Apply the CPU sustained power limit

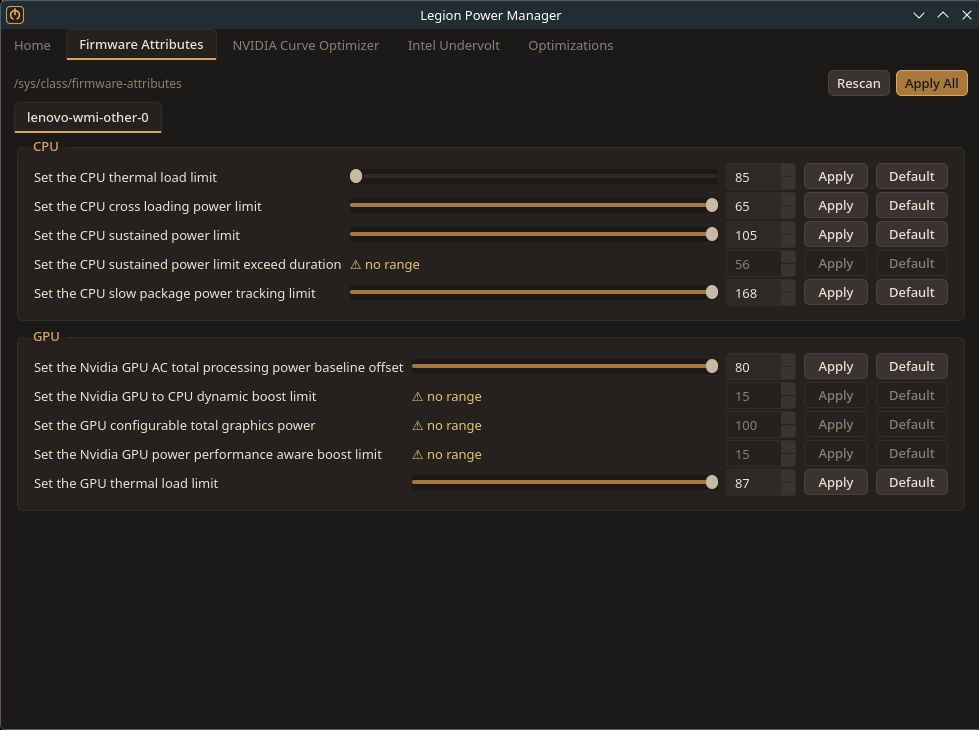click(x=835, y=235)
